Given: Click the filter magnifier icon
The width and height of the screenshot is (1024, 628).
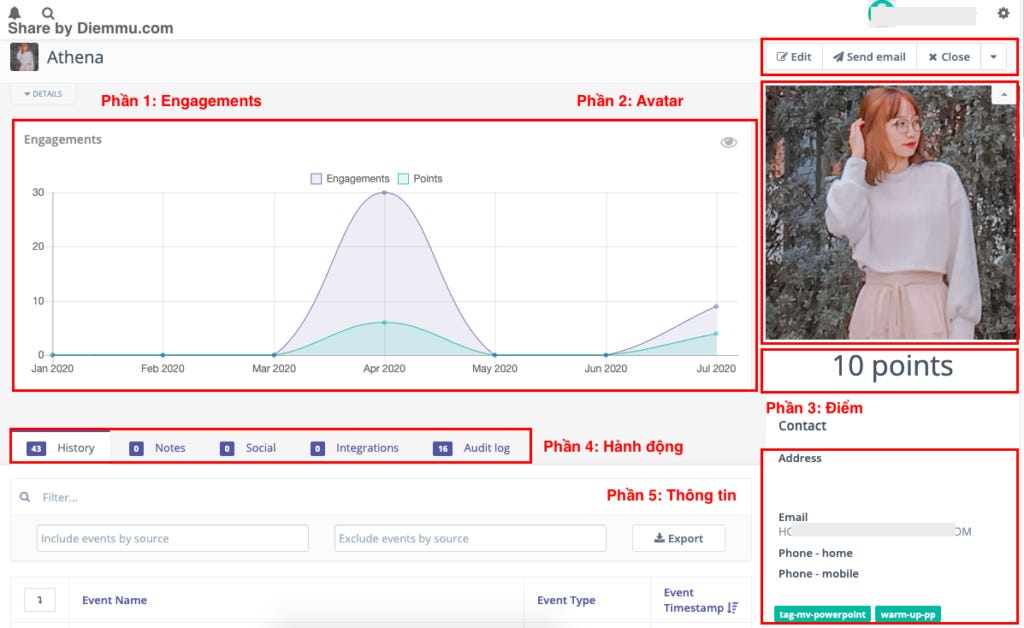Looking at the screenshot, I should pyautogui.click(x=25, y=497).
